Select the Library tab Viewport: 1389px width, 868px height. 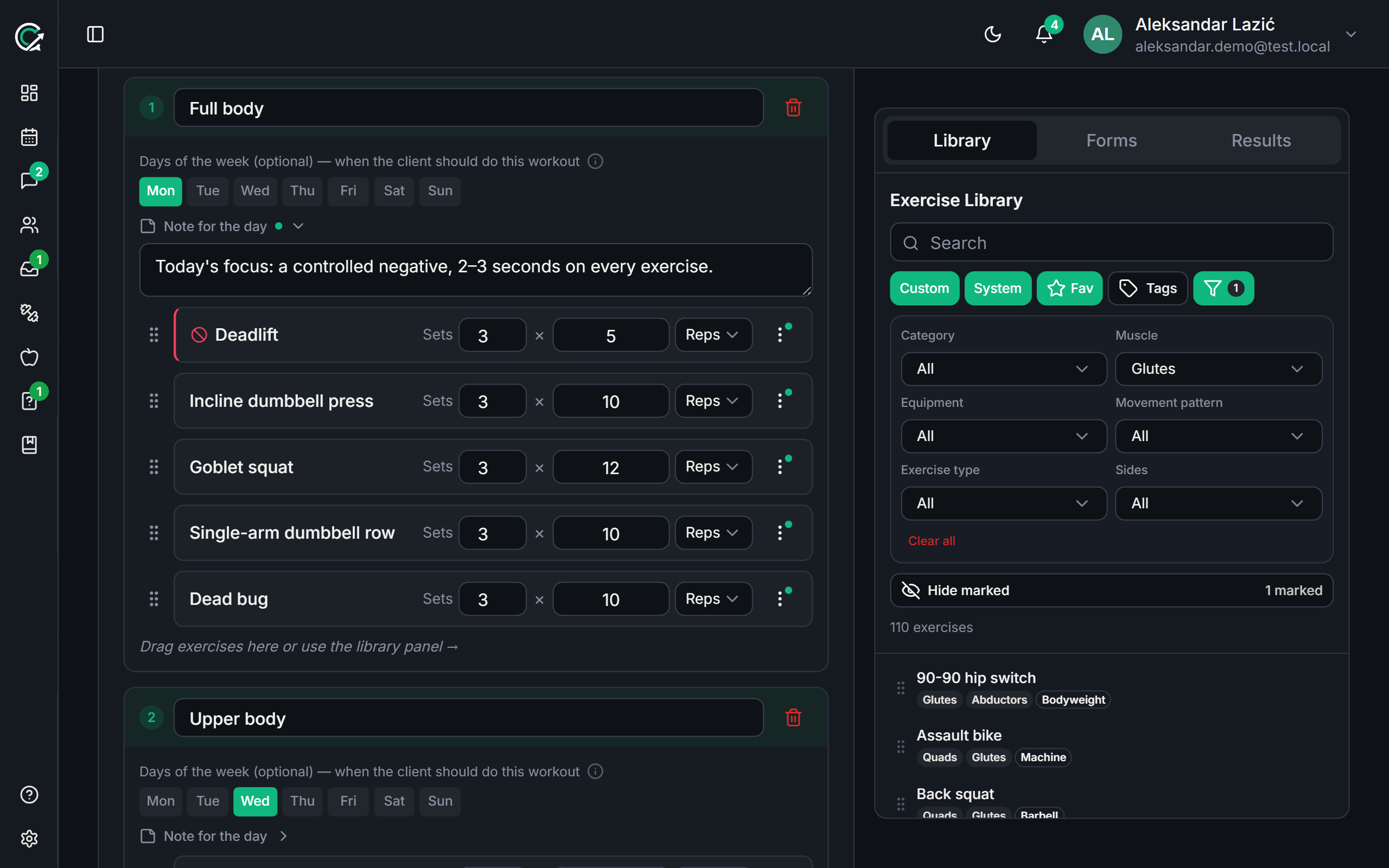tap(961, 141)
